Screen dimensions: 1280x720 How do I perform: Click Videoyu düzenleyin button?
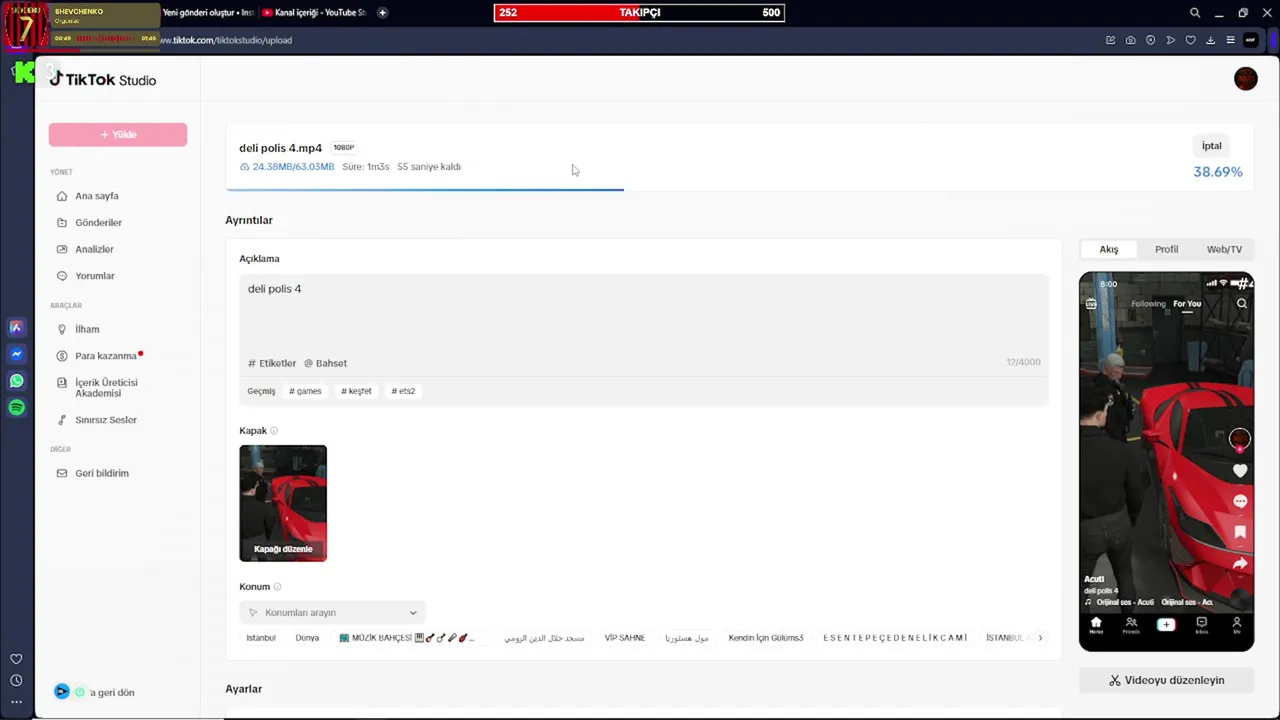tap(1166, 680)
